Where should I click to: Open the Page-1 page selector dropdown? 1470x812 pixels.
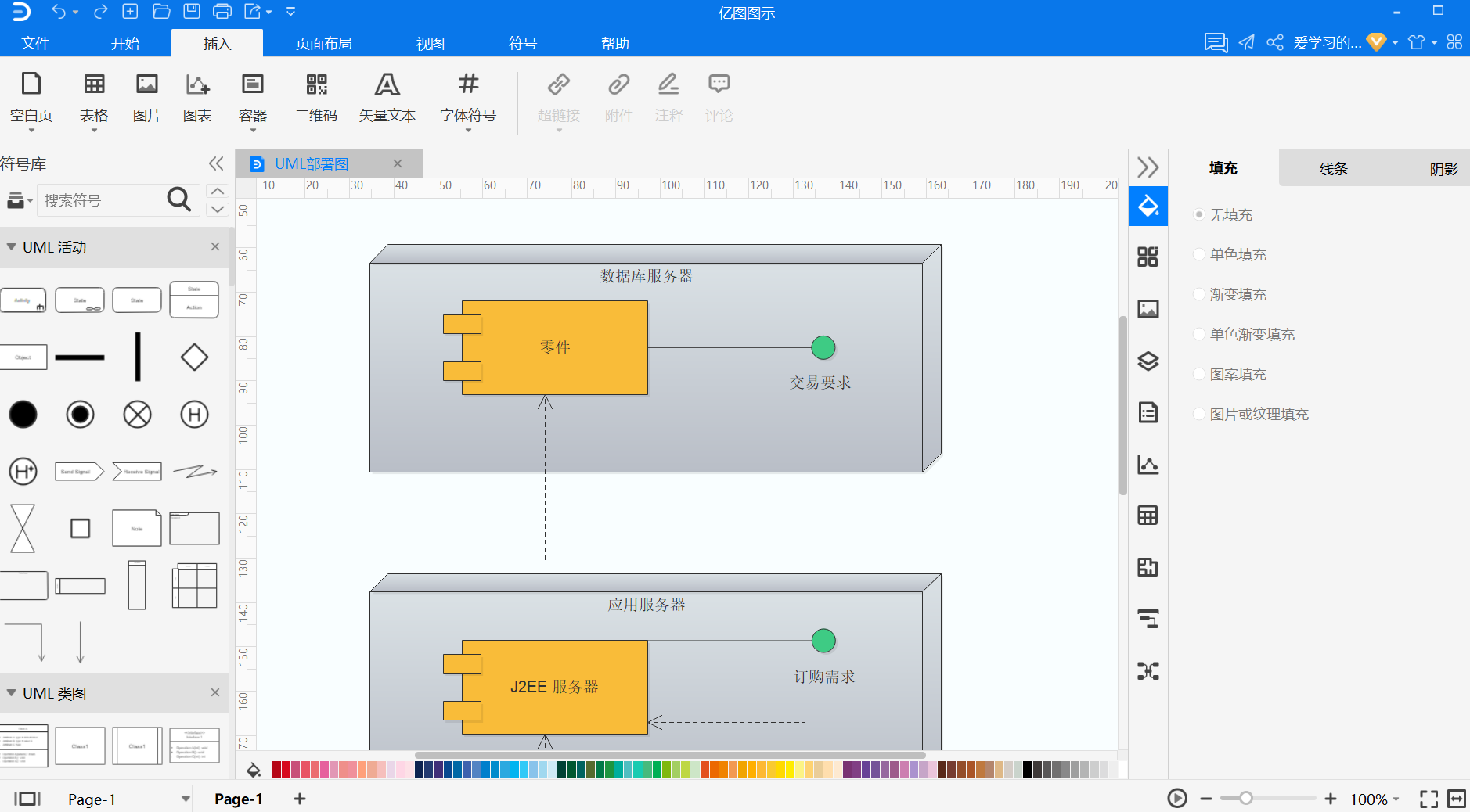coord(186,799)
